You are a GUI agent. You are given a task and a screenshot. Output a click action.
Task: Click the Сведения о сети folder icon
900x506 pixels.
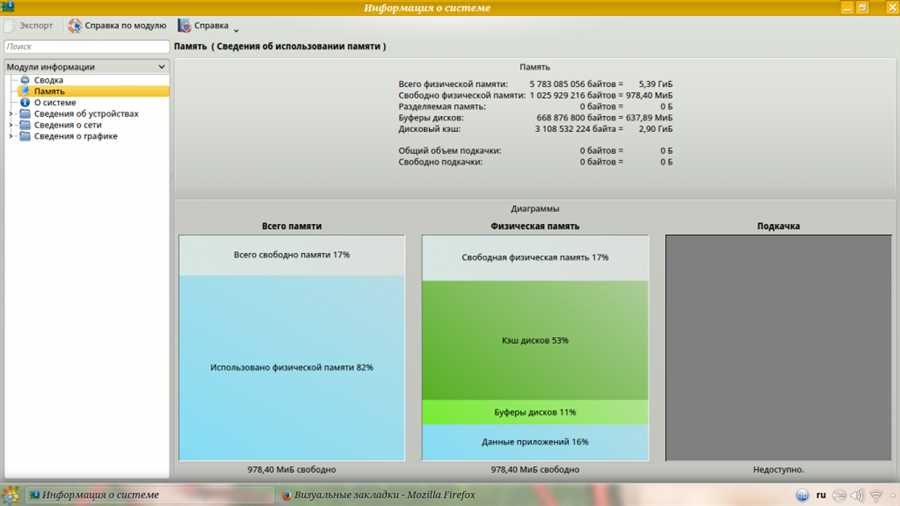25,125
